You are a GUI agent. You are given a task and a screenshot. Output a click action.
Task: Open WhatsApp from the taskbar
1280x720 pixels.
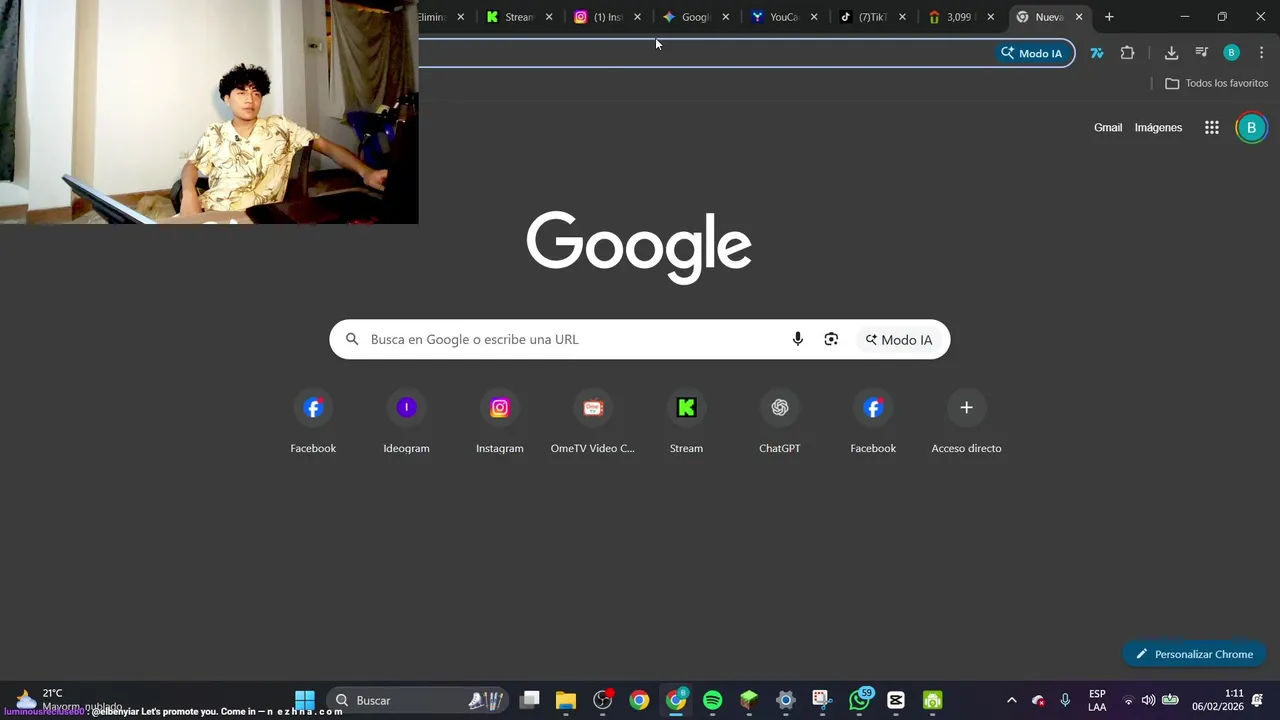[x=860, y=700]
